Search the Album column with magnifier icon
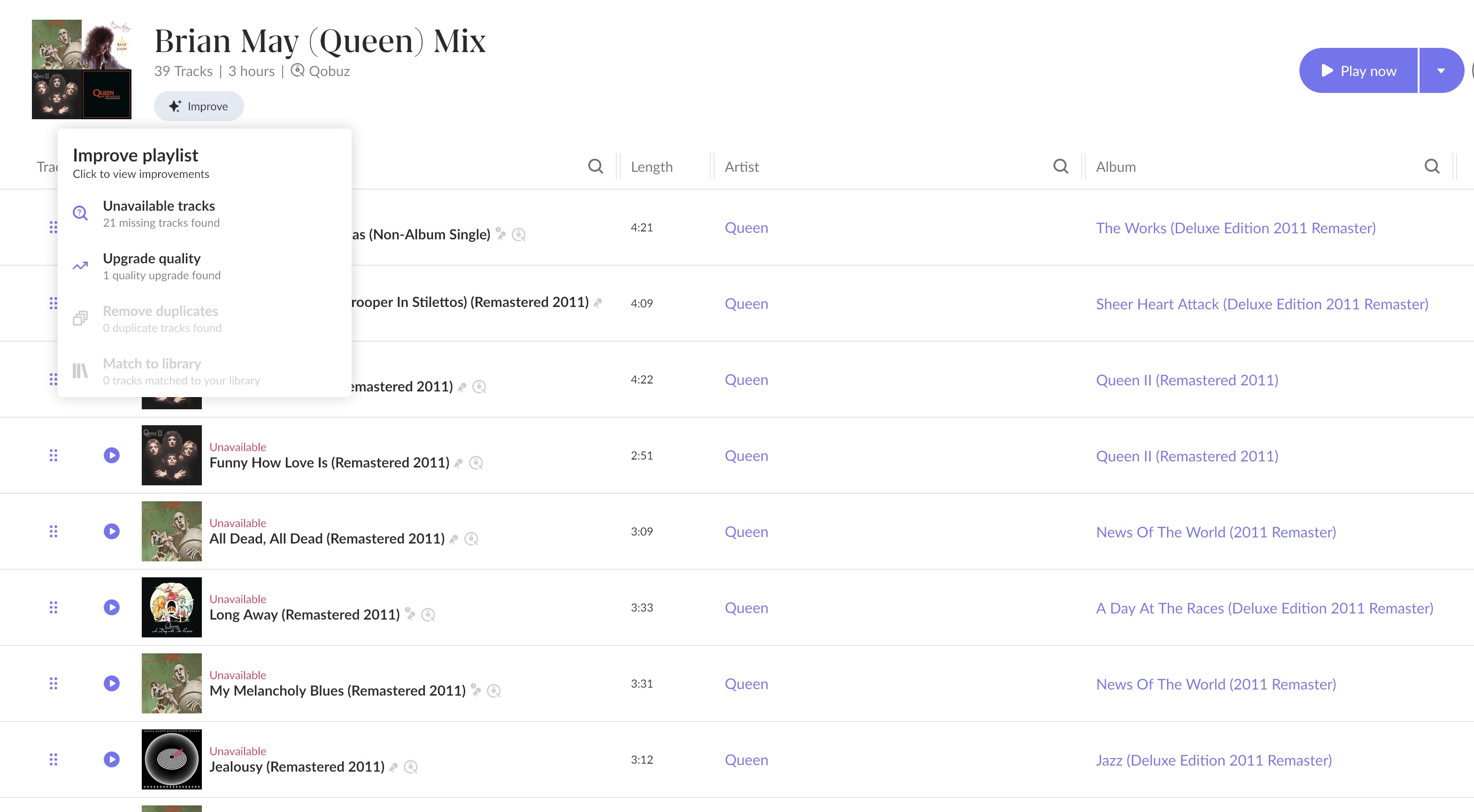Viewport: 1474px width, 812px height. point(1432,167)
